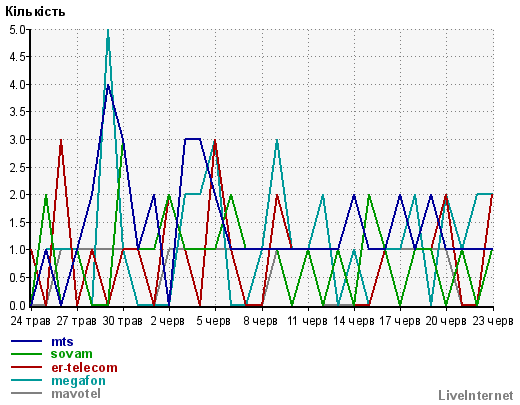The image size is (520, 405).
Task: Click the mts peak at 4.0
Action: point(108,85)
